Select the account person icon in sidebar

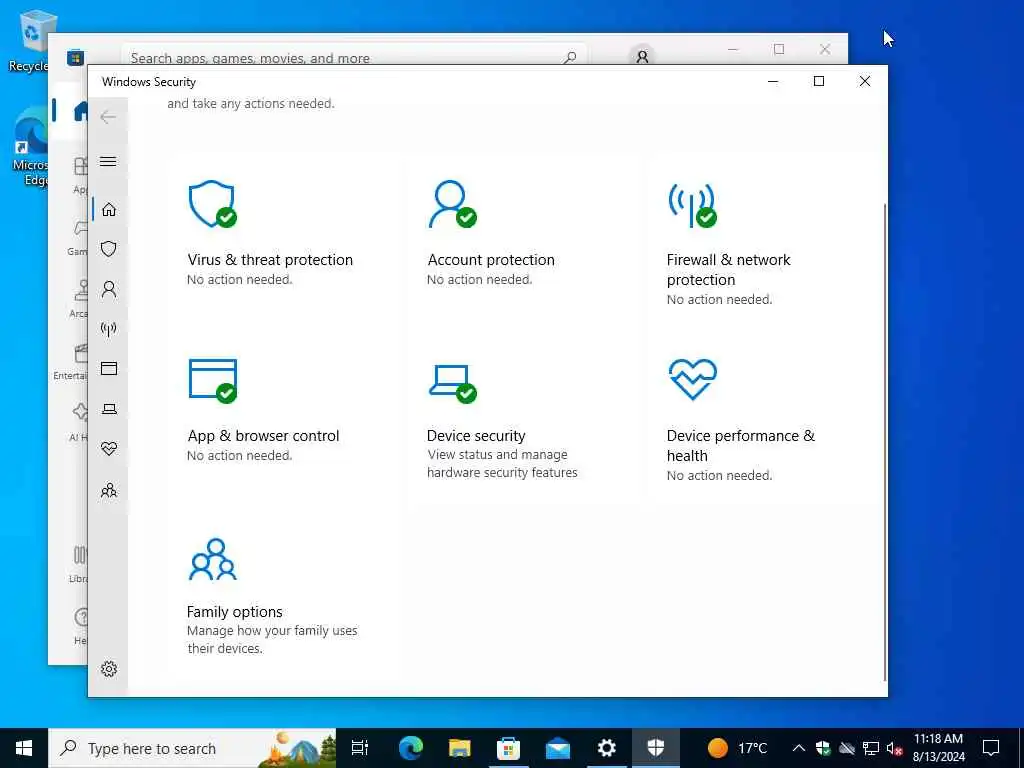[x=108, y=289]
